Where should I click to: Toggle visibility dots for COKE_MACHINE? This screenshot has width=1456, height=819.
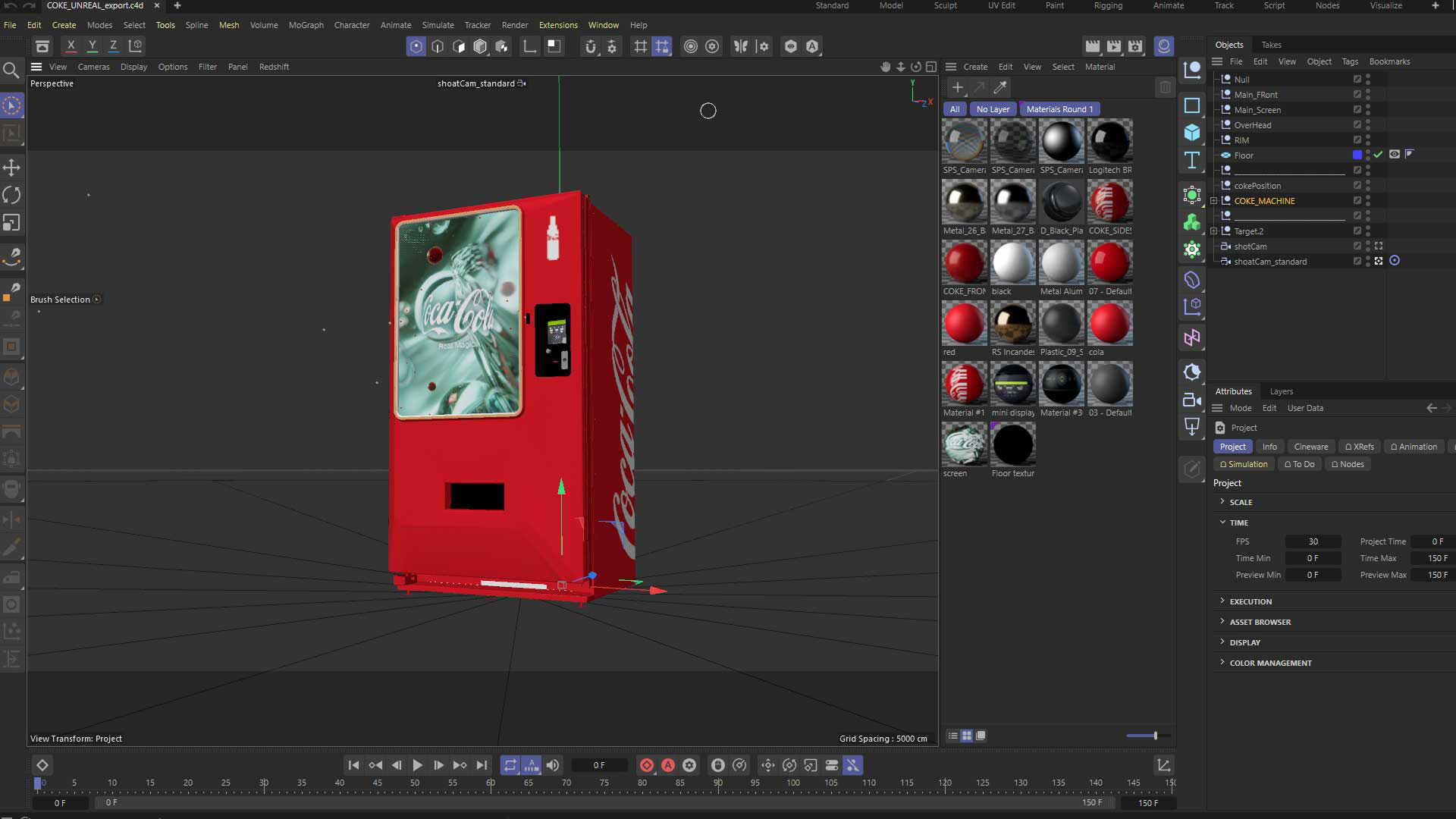pos(1368,200)
